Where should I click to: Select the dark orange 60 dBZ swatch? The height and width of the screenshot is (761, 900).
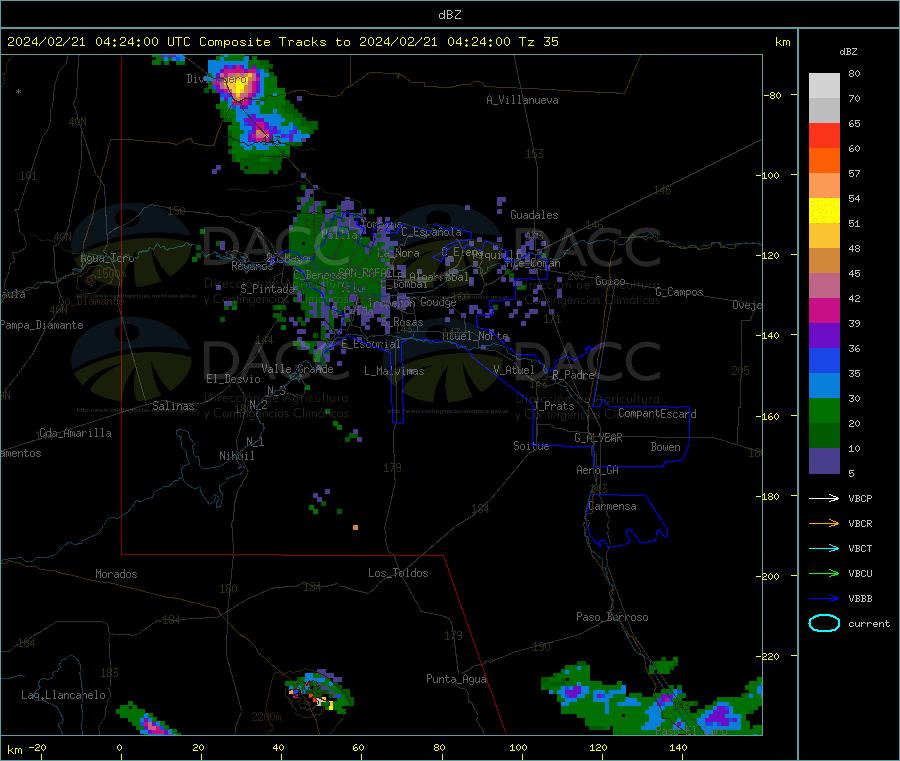[824, 161]
